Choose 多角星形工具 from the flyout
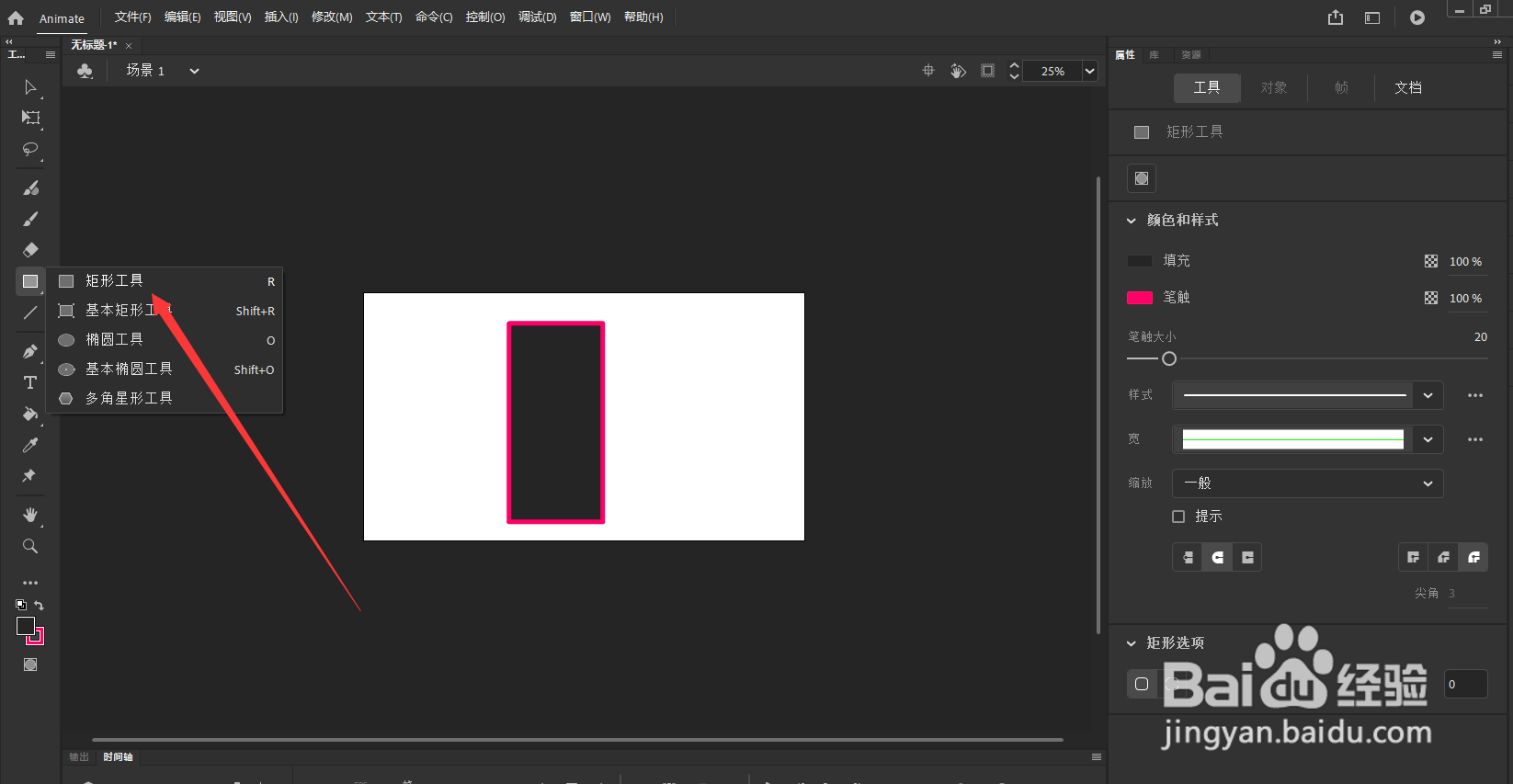 (165, 399)
